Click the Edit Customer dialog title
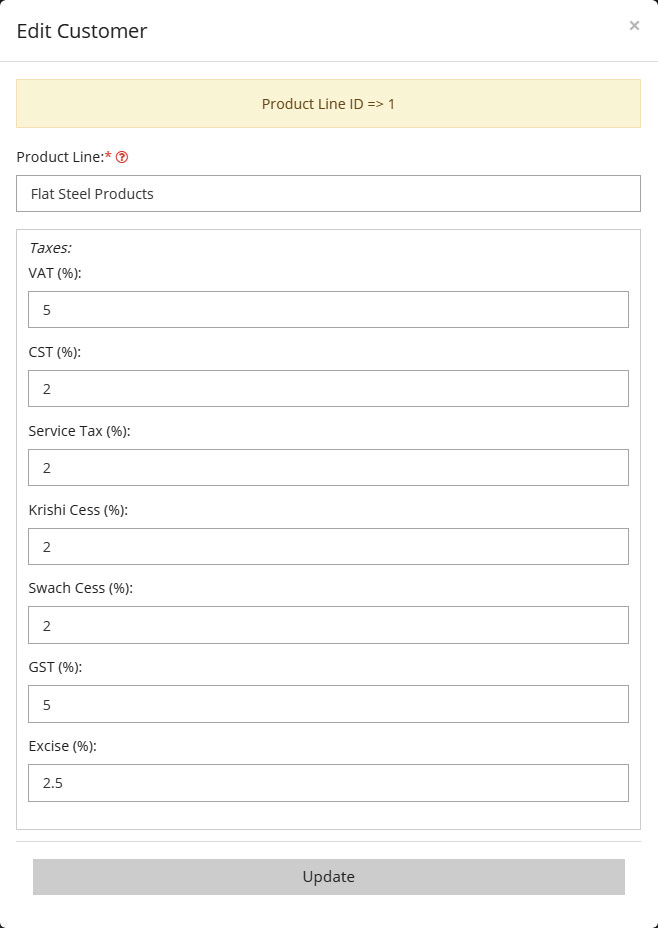 tap(82, 31)
